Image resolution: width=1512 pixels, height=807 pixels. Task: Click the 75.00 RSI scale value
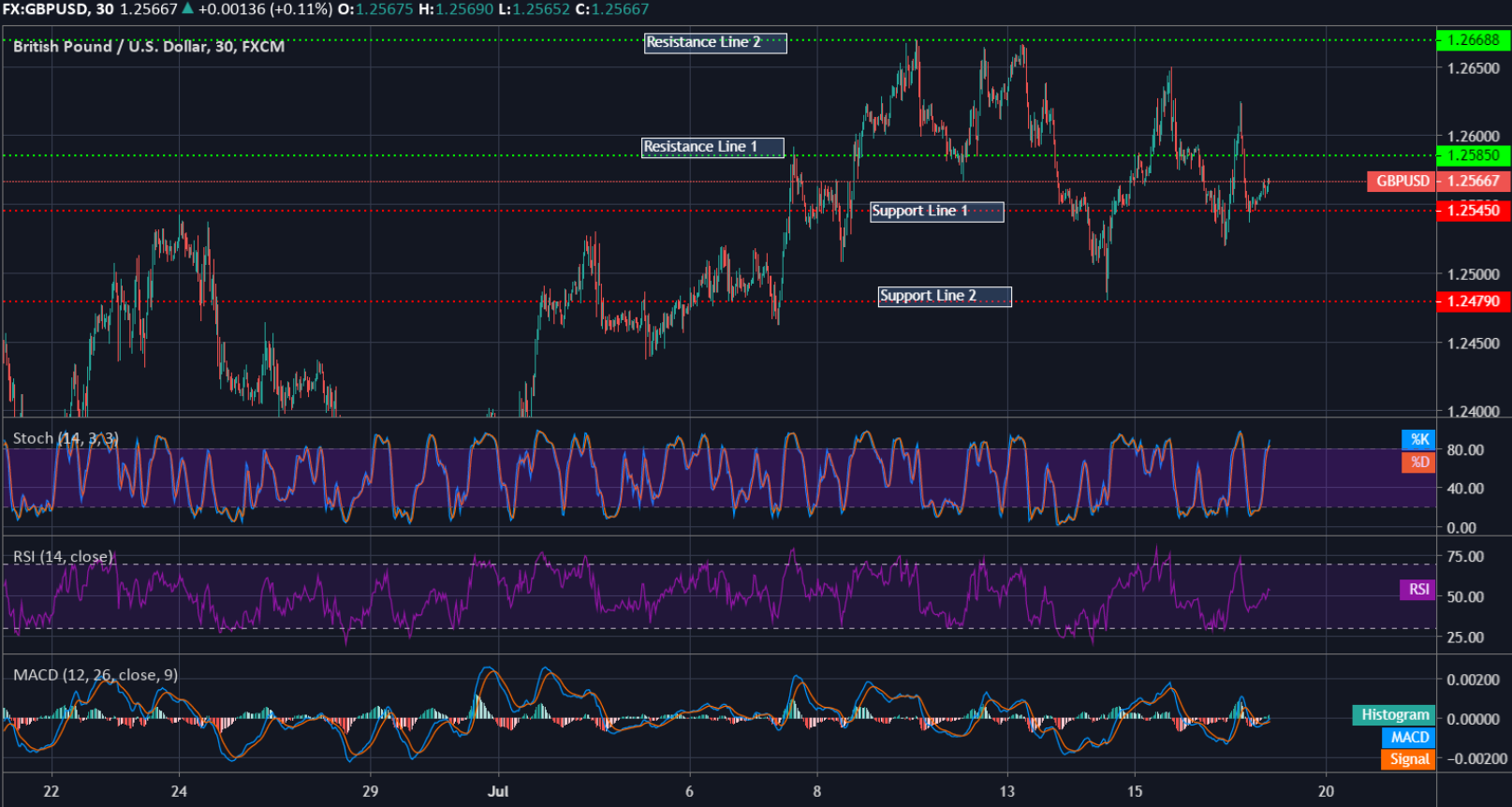pos(1465,557)
